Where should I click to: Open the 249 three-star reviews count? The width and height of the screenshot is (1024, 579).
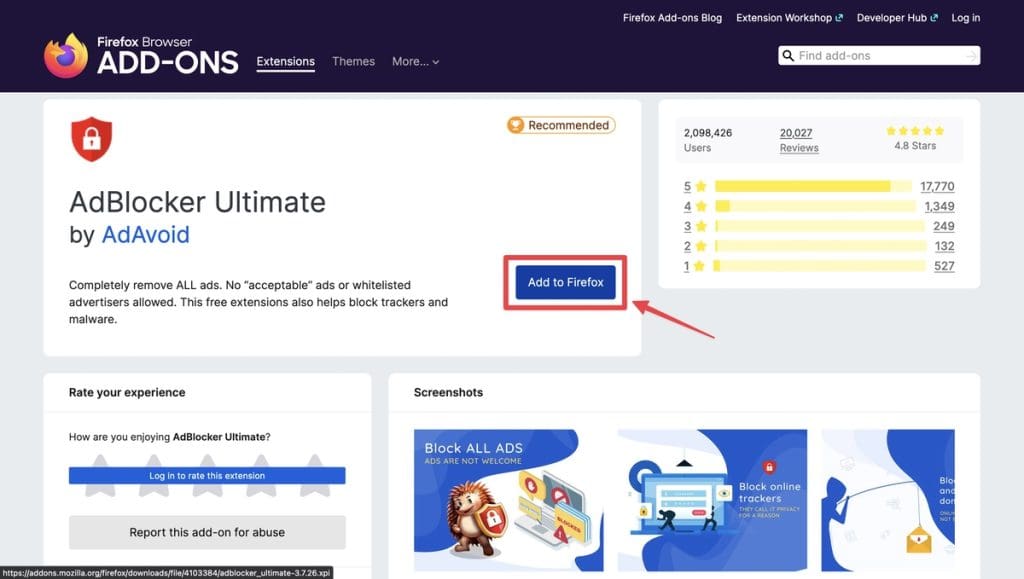click(x=944, y=226)
